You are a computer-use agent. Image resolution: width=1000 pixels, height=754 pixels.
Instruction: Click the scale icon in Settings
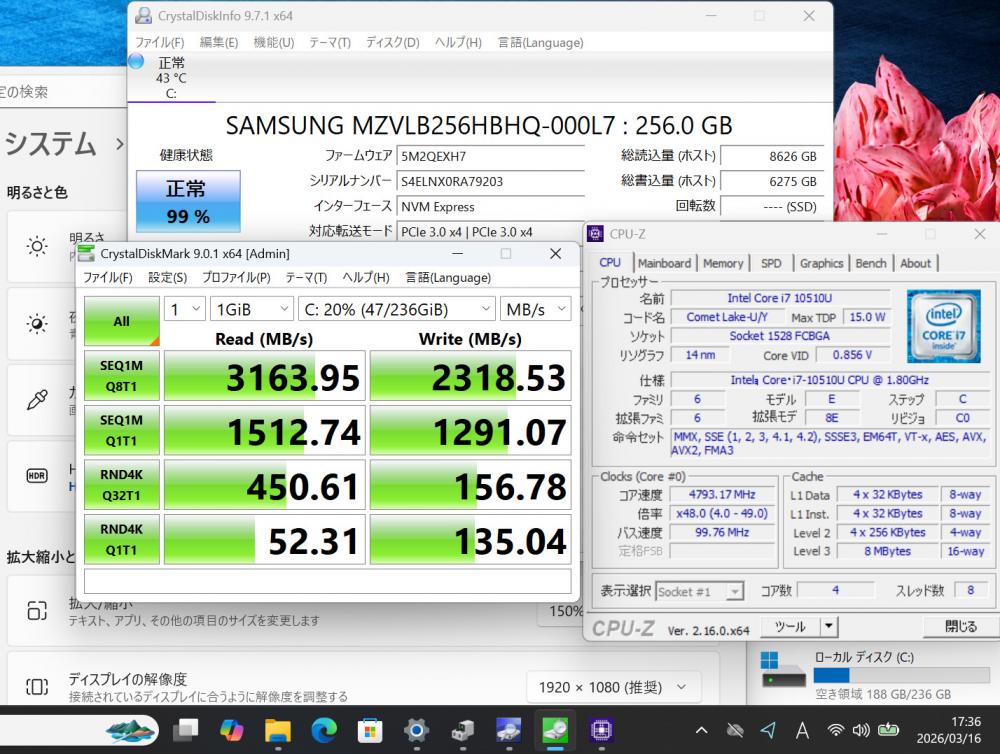tap(37, 610)
